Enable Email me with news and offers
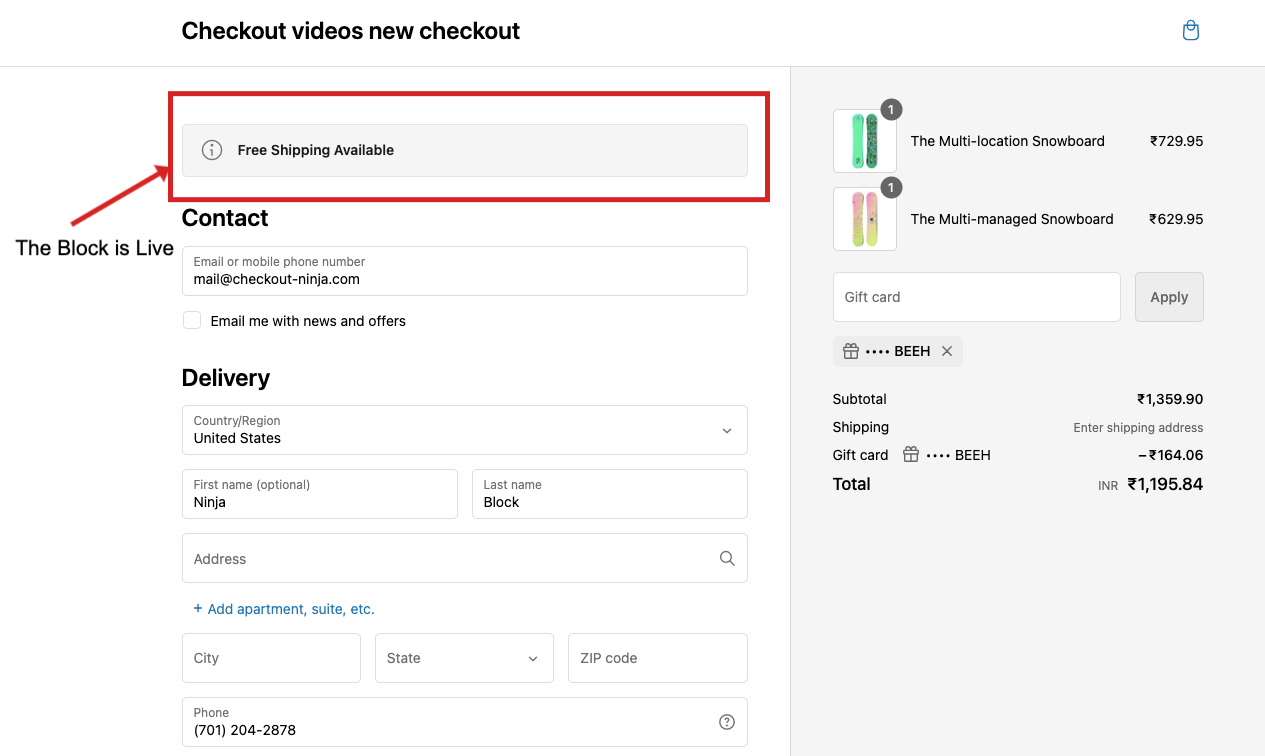The width and height of the screenshot is (1265, 756). 192,321
